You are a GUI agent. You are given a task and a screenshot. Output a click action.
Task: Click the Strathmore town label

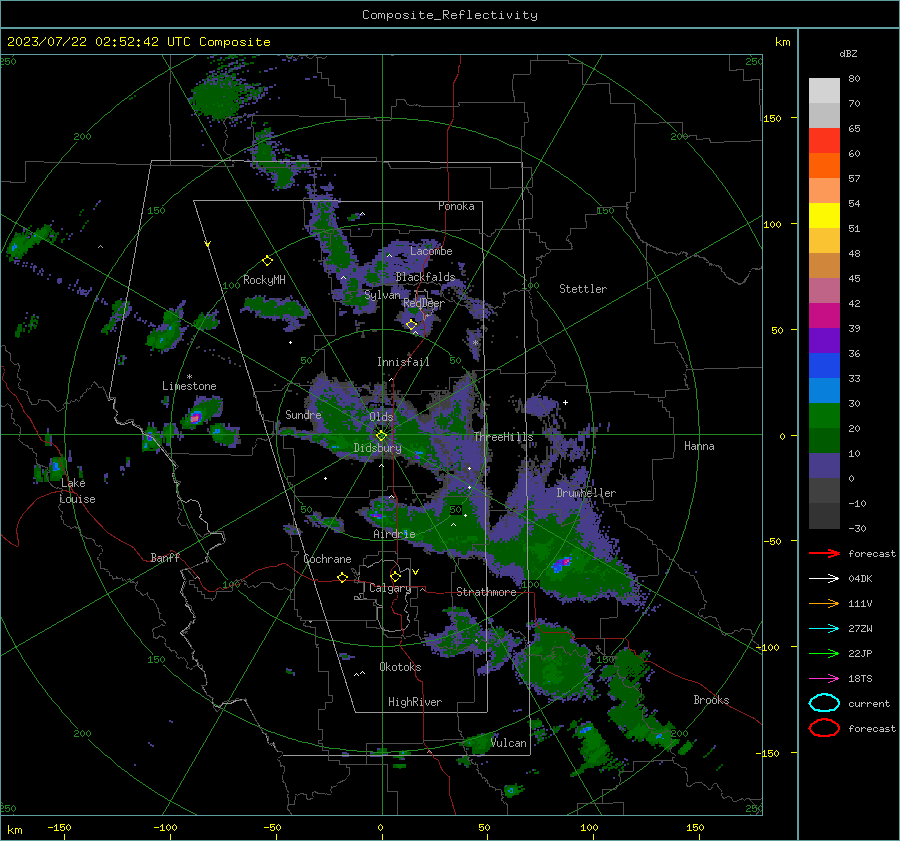(x=486, y=592)
